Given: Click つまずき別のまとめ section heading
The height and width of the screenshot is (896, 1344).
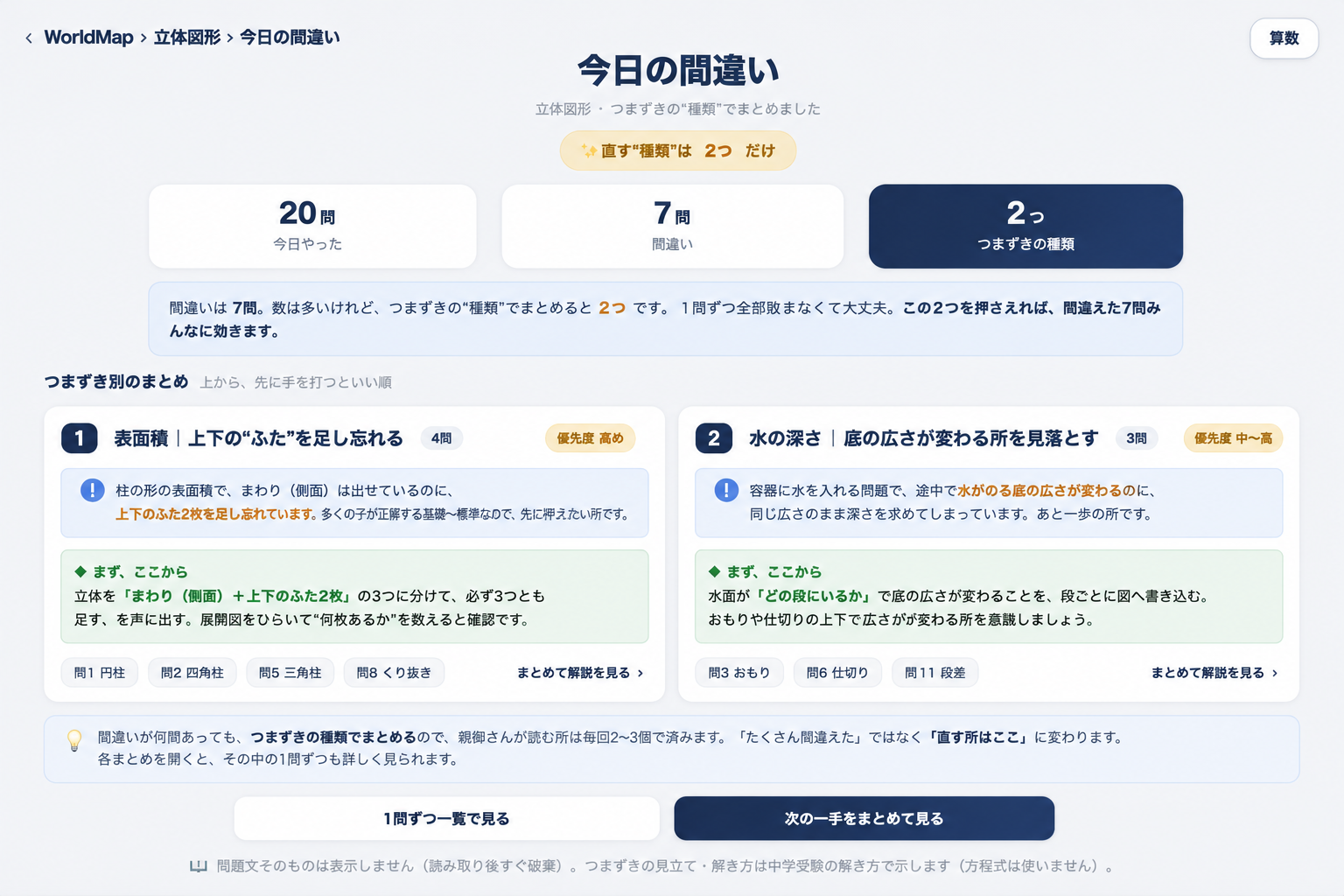Looking at the screenshot, I should pyautogui.click(x=116, y=381).
